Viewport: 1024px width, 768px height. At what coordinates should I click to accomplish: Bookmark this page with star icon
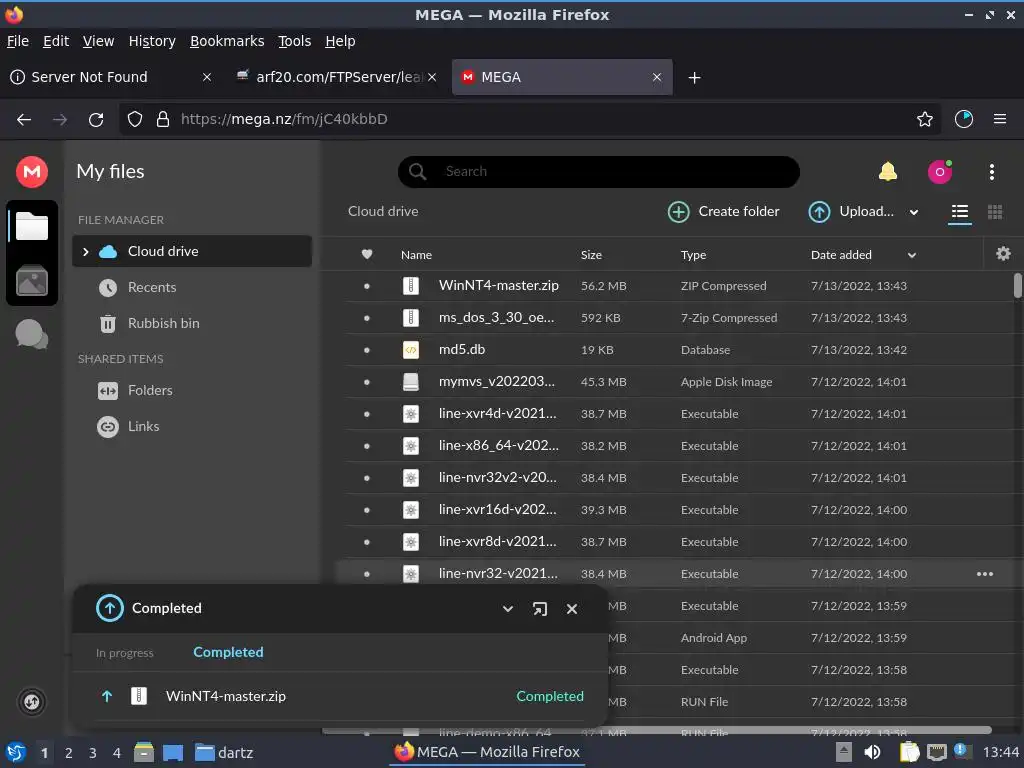click(x=924, y=119)
